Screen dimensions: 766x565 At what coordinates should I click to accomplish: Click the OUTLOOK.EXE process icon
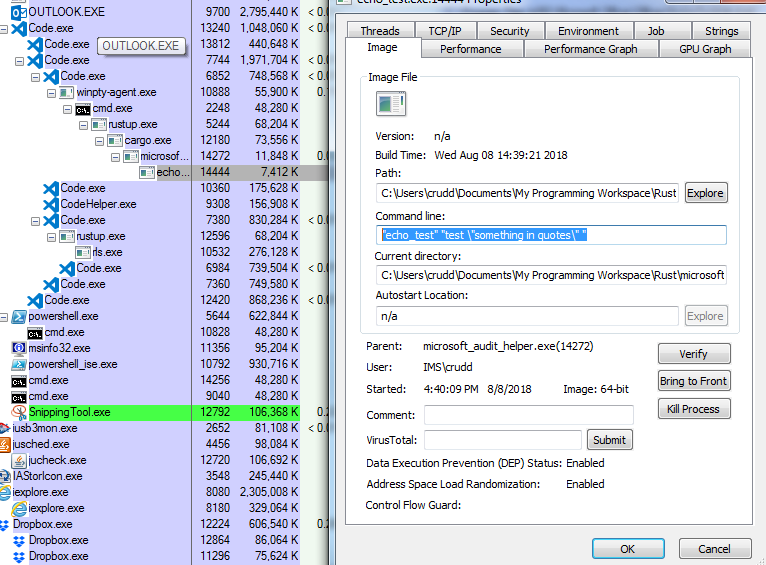[x=19, y=12]
